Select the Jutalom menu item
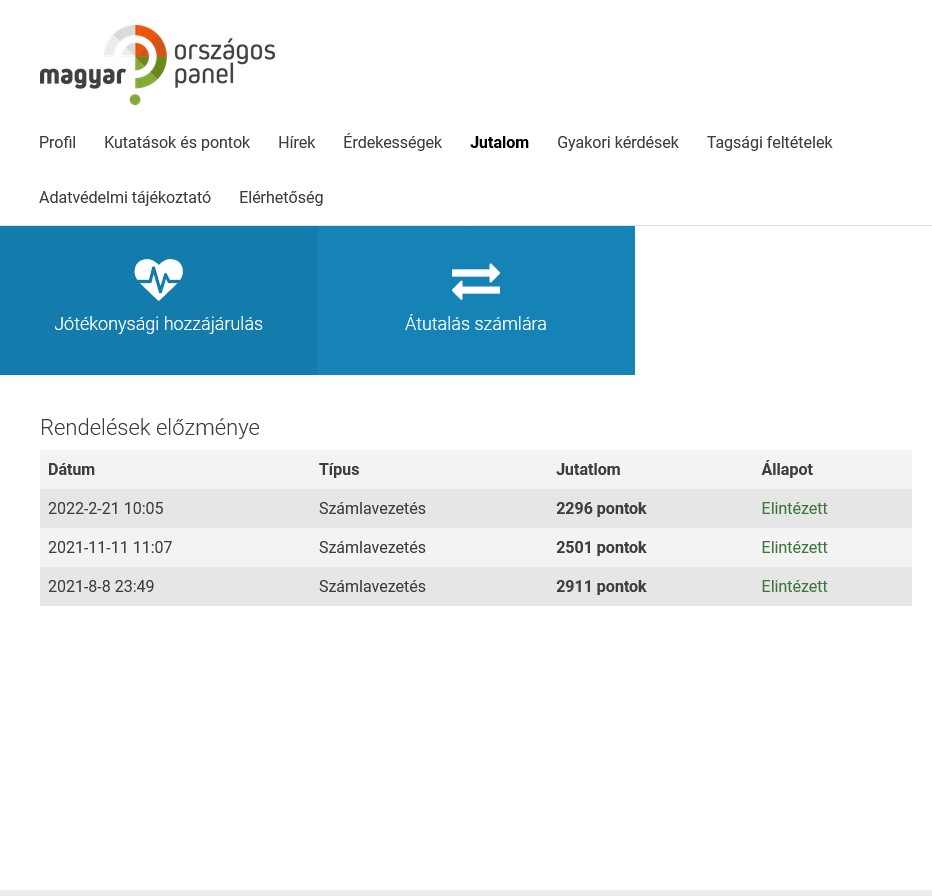The height and width of the screenshot is (896, 932). [x=499, y=143]
